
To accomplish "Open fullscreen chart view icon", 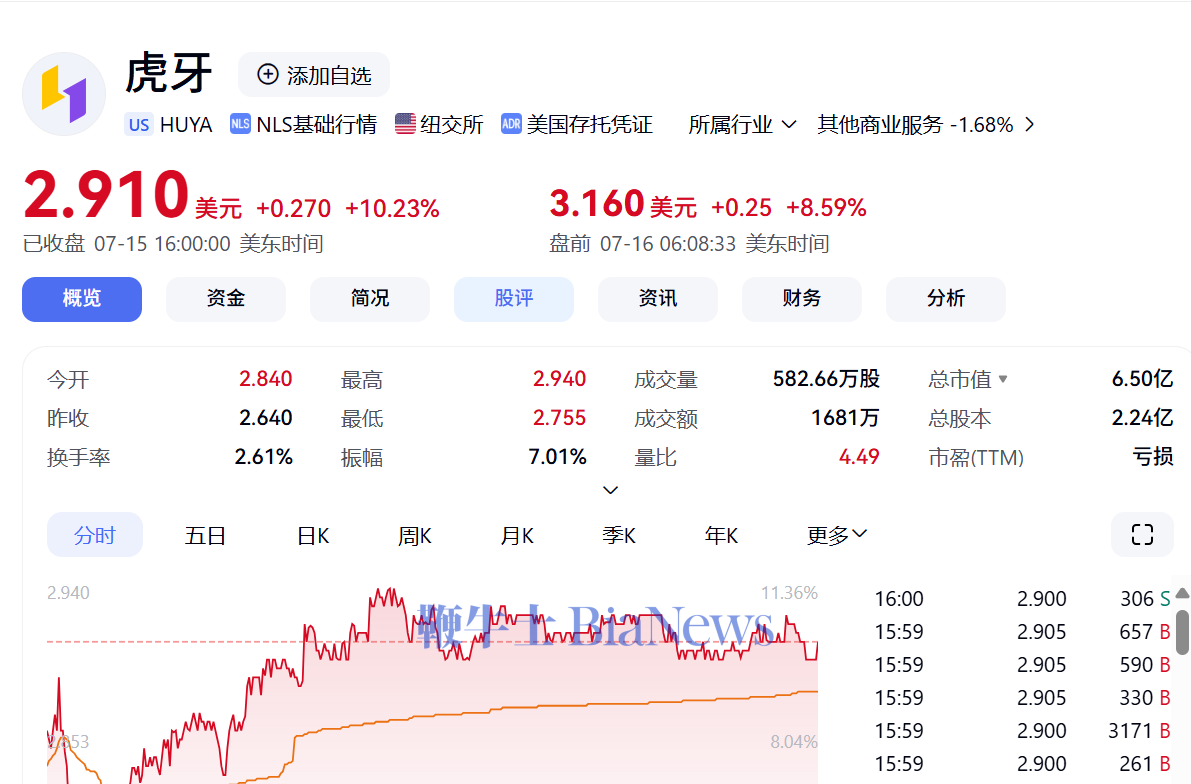I will click(1142, 535).
